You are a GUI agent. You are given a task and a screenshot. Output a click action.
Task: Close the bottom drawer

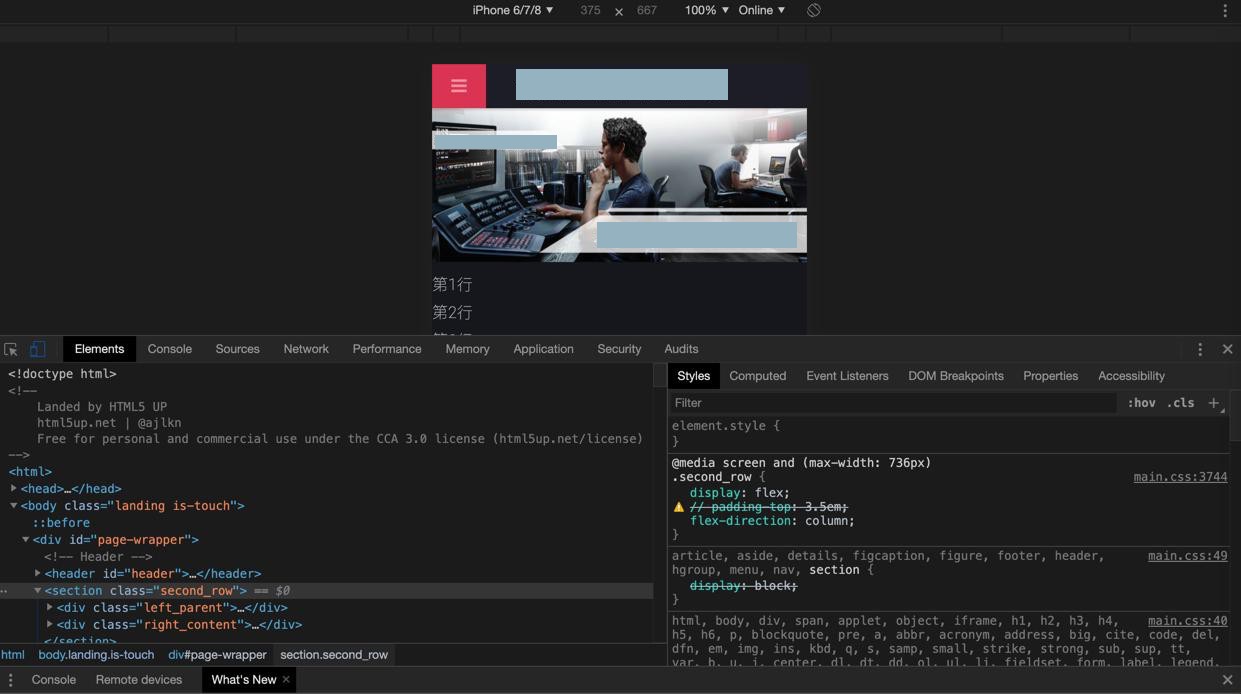[x=1227, y=680]
